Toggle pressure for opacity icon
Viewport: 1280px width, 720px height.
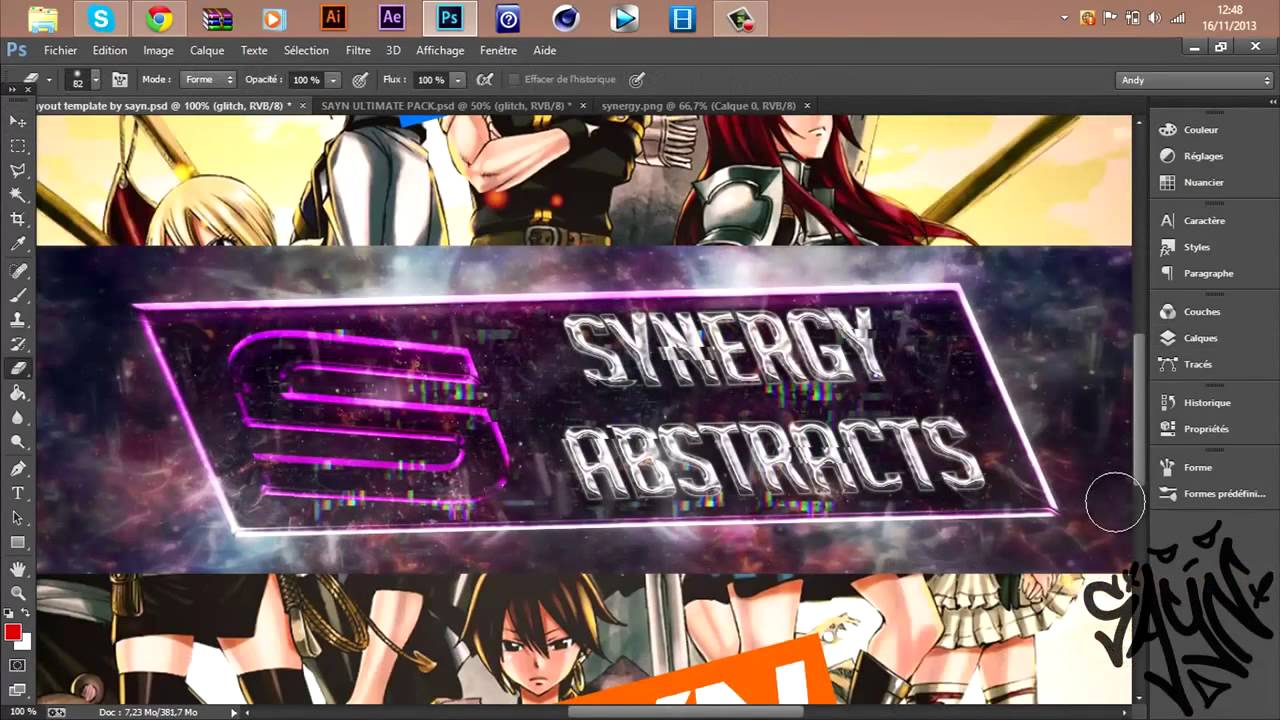click(x=360, y=79)
